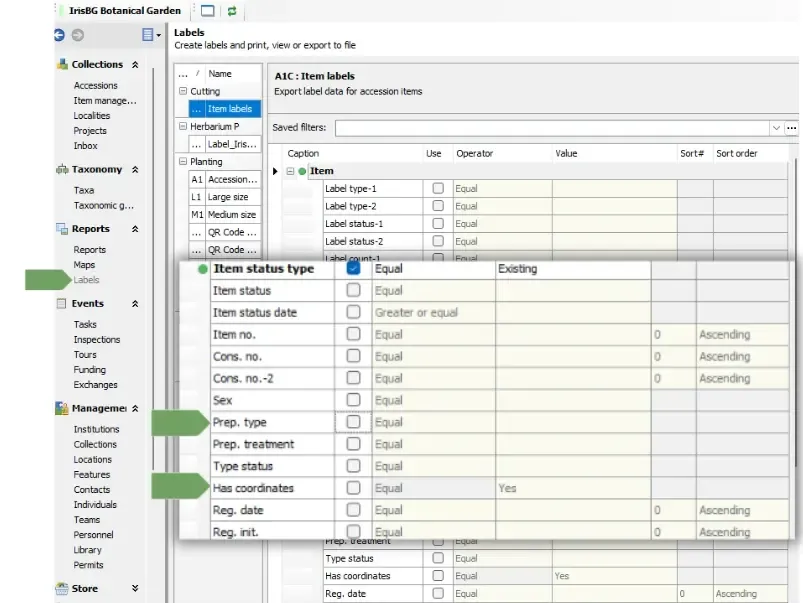Screen dimensions: 803x603
Task: Check the Cons. no. filter checkbox
Action: (x=353, y=356)
